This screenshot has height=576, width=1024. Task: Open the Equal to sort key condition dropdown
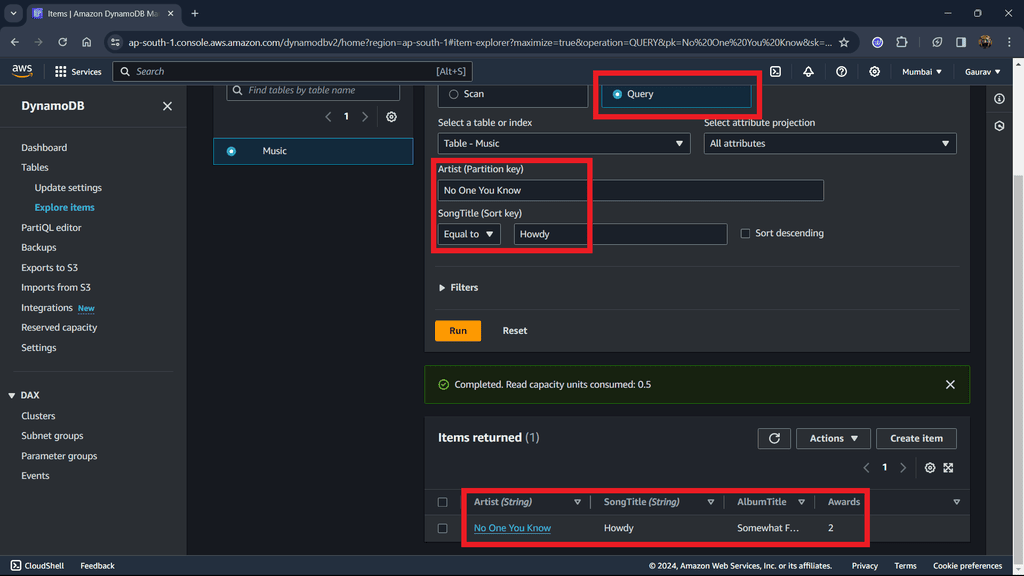[x=469, y=234]
